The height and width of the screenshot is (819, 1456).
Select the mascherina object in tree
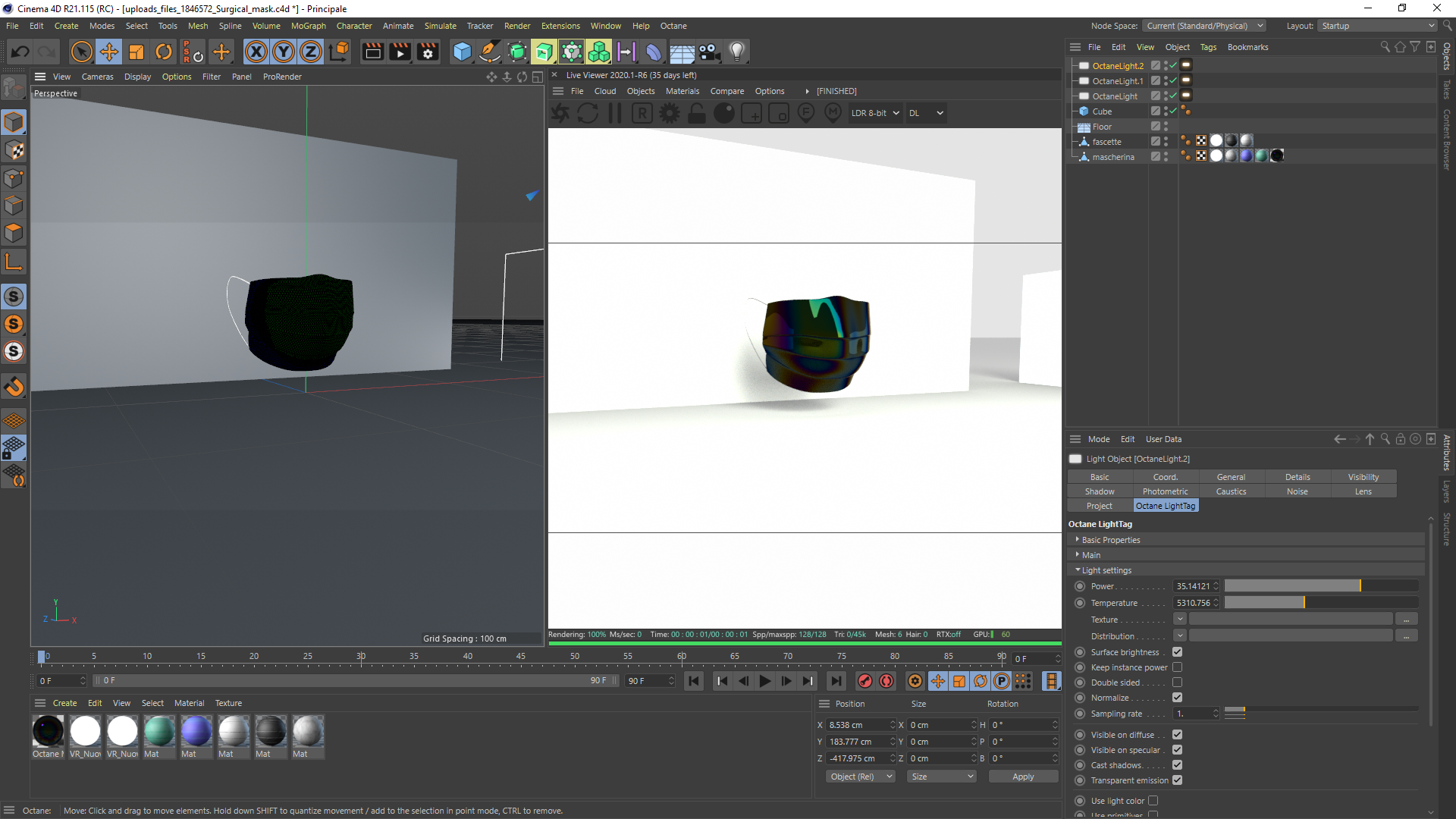pos(1112,157)
